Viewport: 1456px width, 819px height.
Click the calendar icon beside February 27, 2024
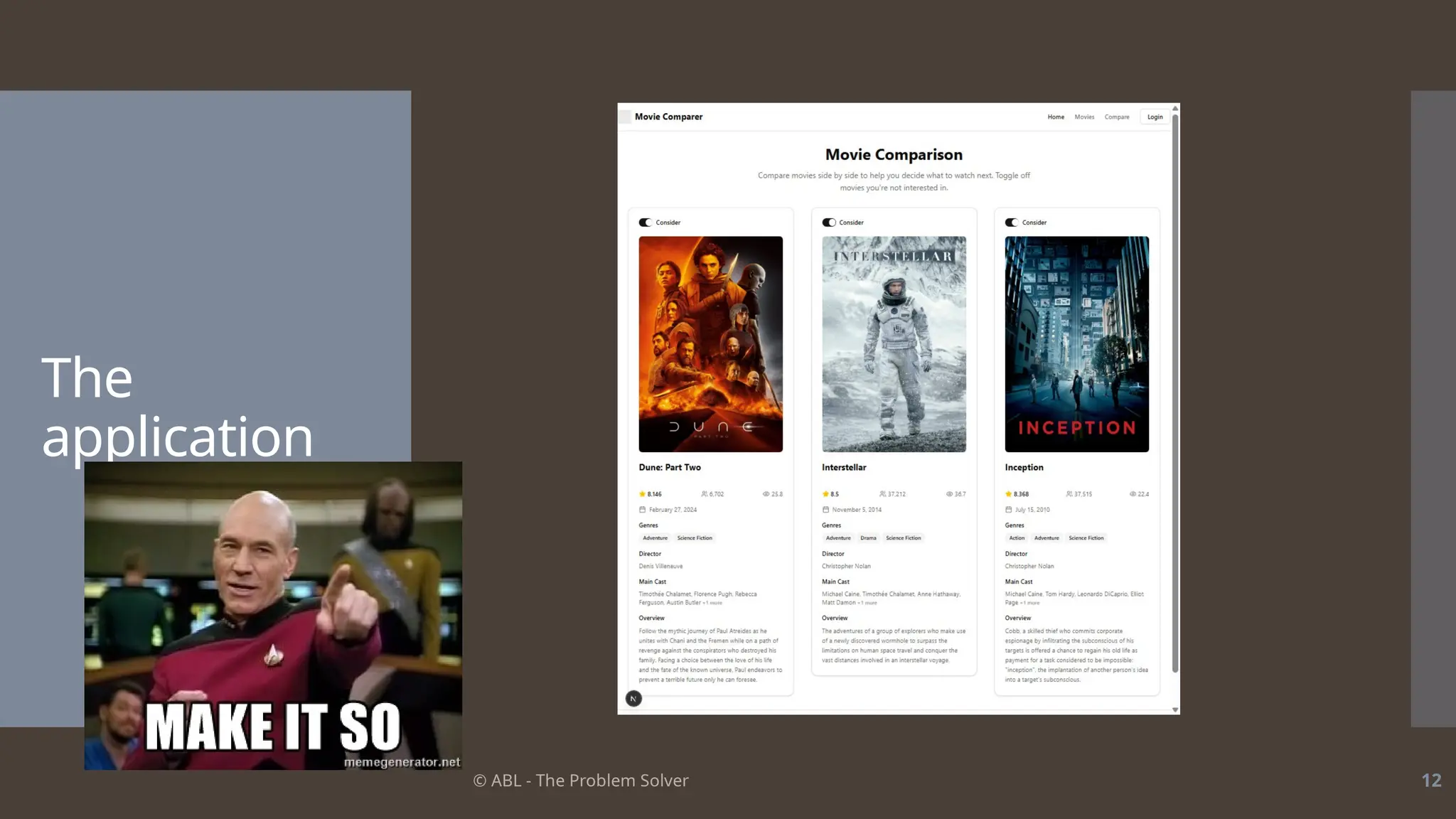[643, 510]
